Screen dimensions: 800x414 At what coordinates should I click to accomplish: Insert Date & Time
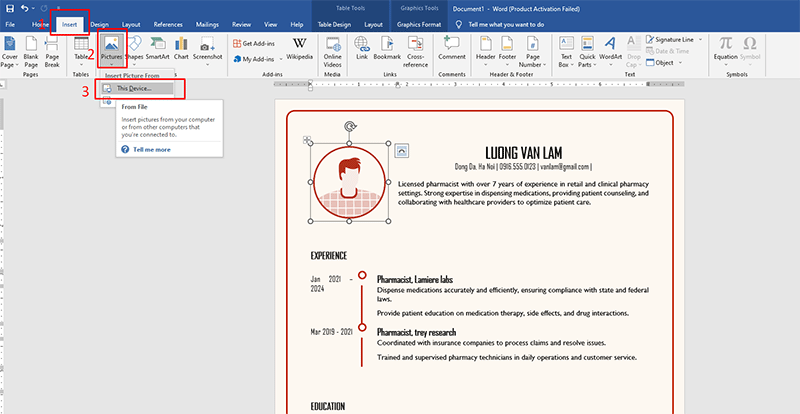[x=667, y=51]
